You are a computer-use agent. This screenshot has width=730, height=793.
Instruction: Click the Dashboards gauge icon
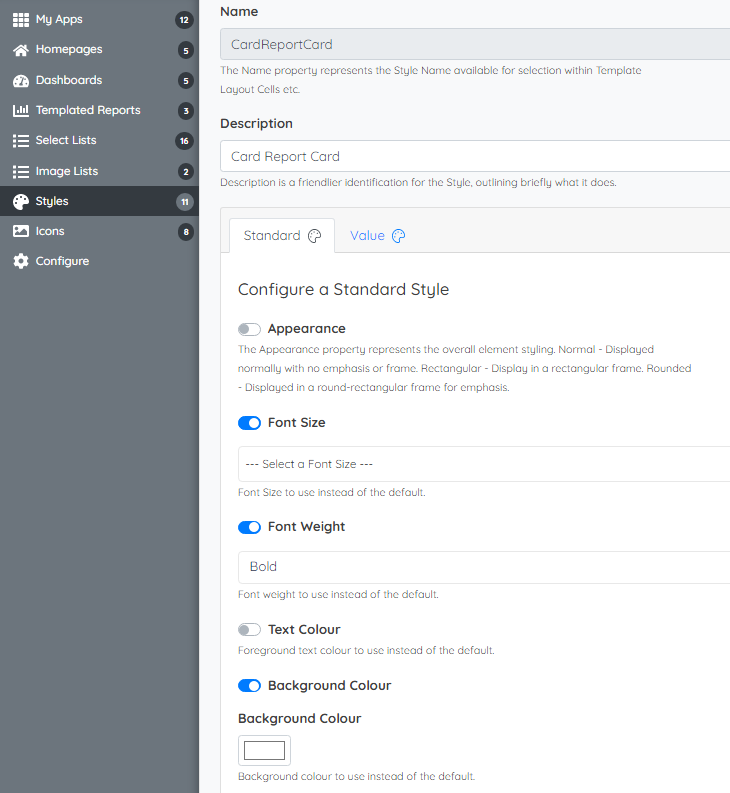[x=21, y=80]
